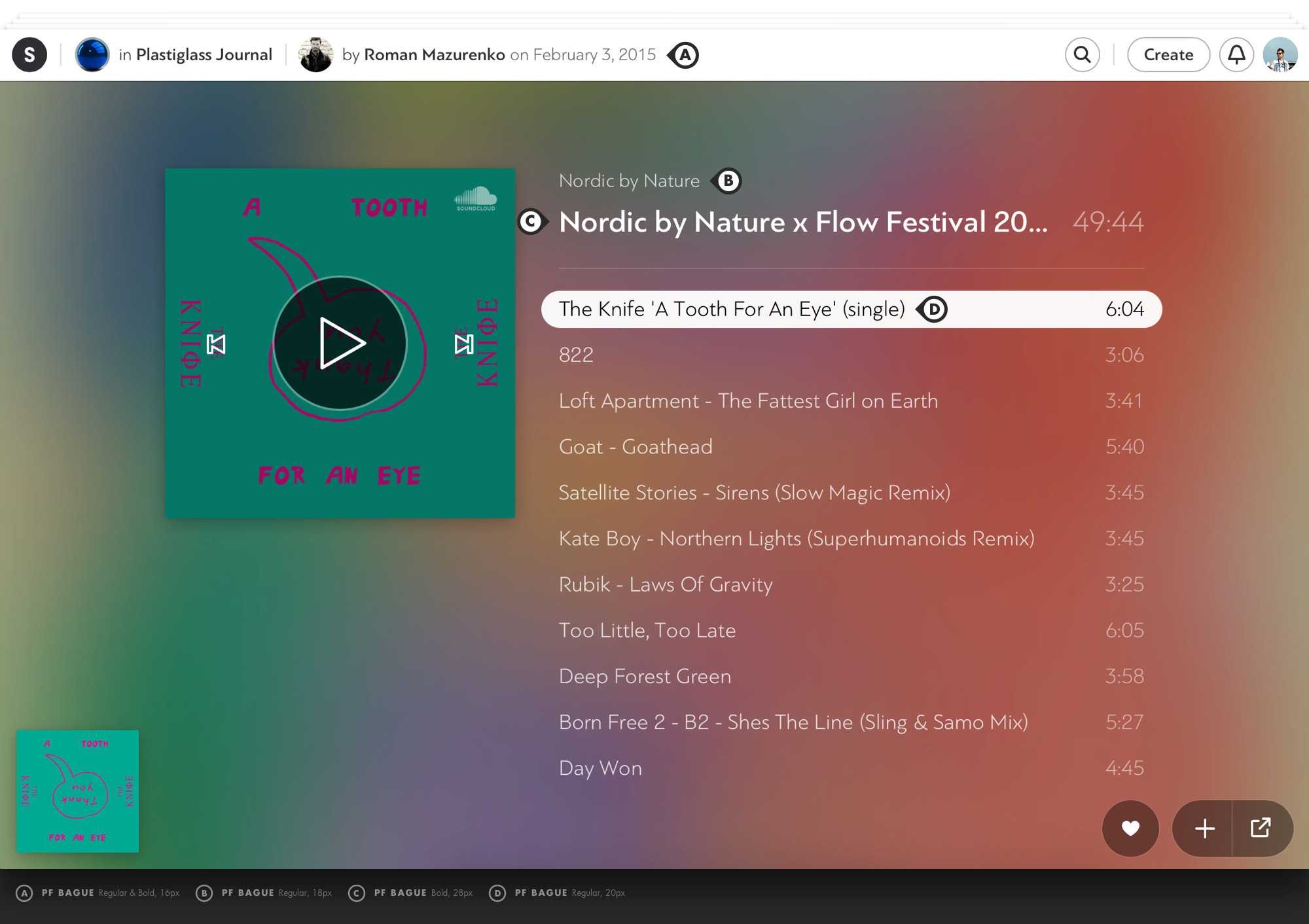
Task: Play track Deep Forest Green
Action: 644,676
